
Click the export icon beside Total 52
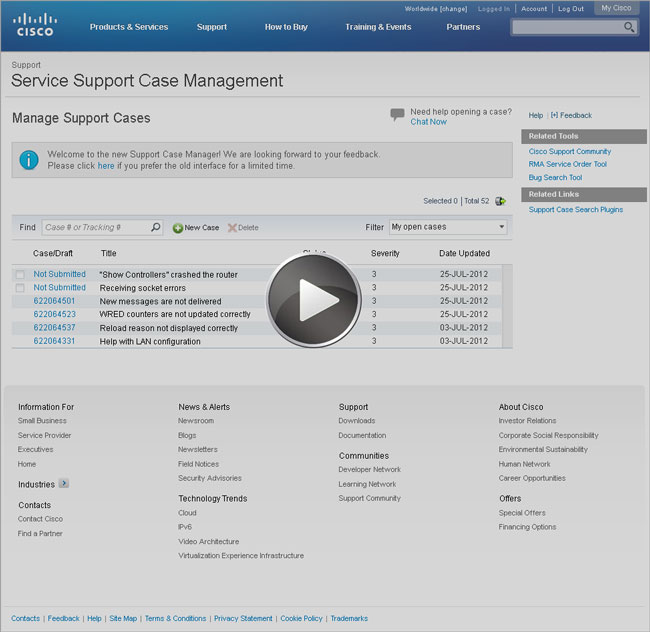coord(500,201)
